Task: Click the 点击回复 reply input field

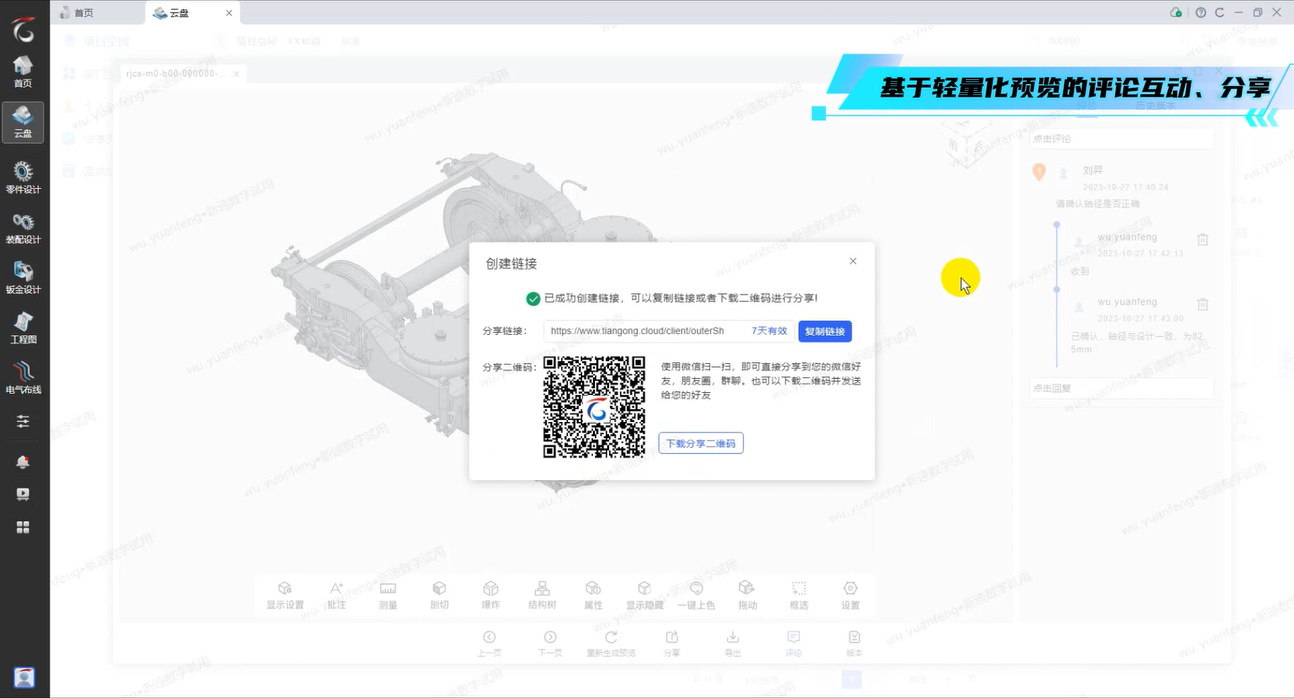Action: point(1120,388)
